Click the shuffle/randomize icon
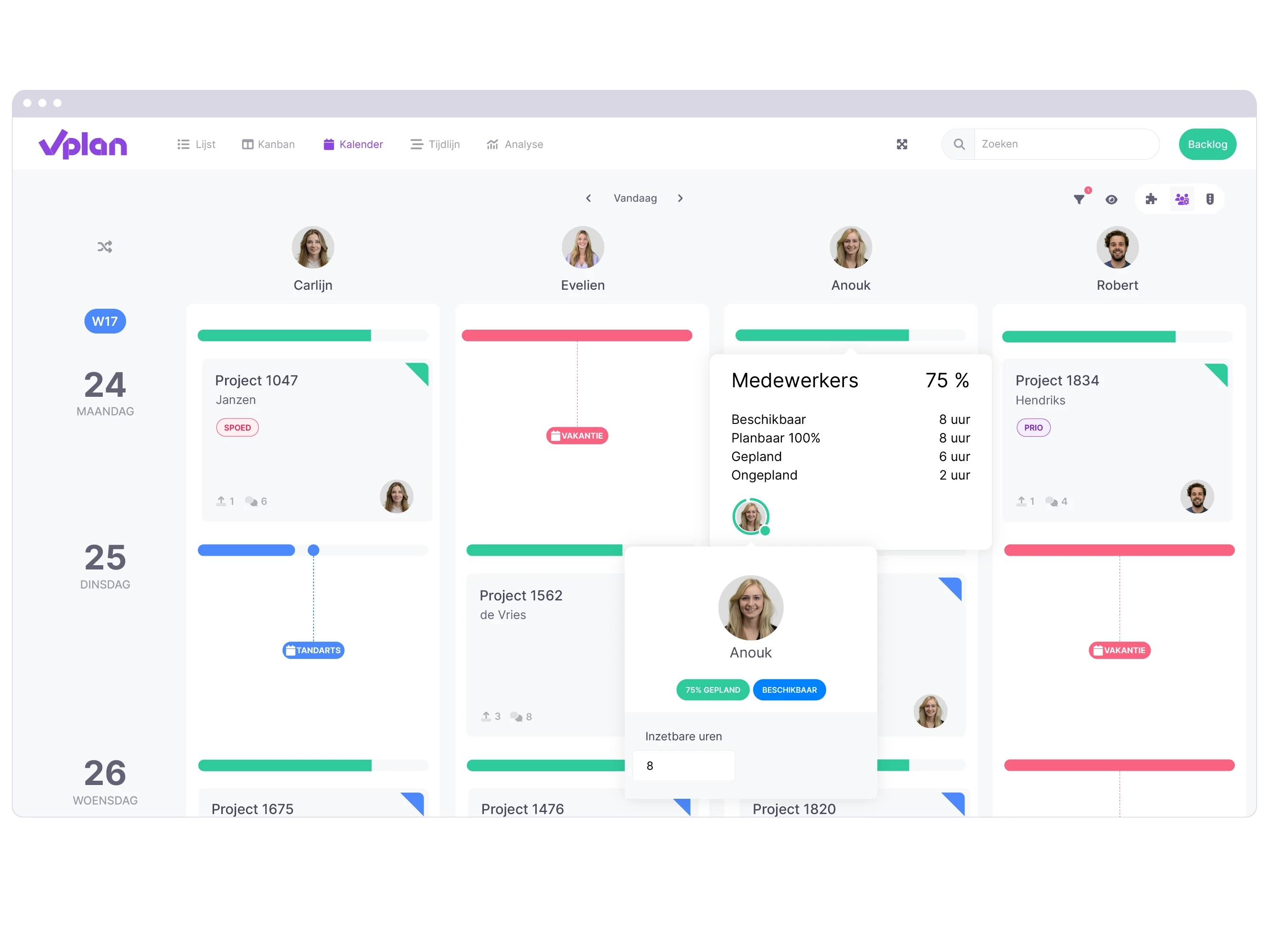 pyautogui.click(x=105, y=247)
